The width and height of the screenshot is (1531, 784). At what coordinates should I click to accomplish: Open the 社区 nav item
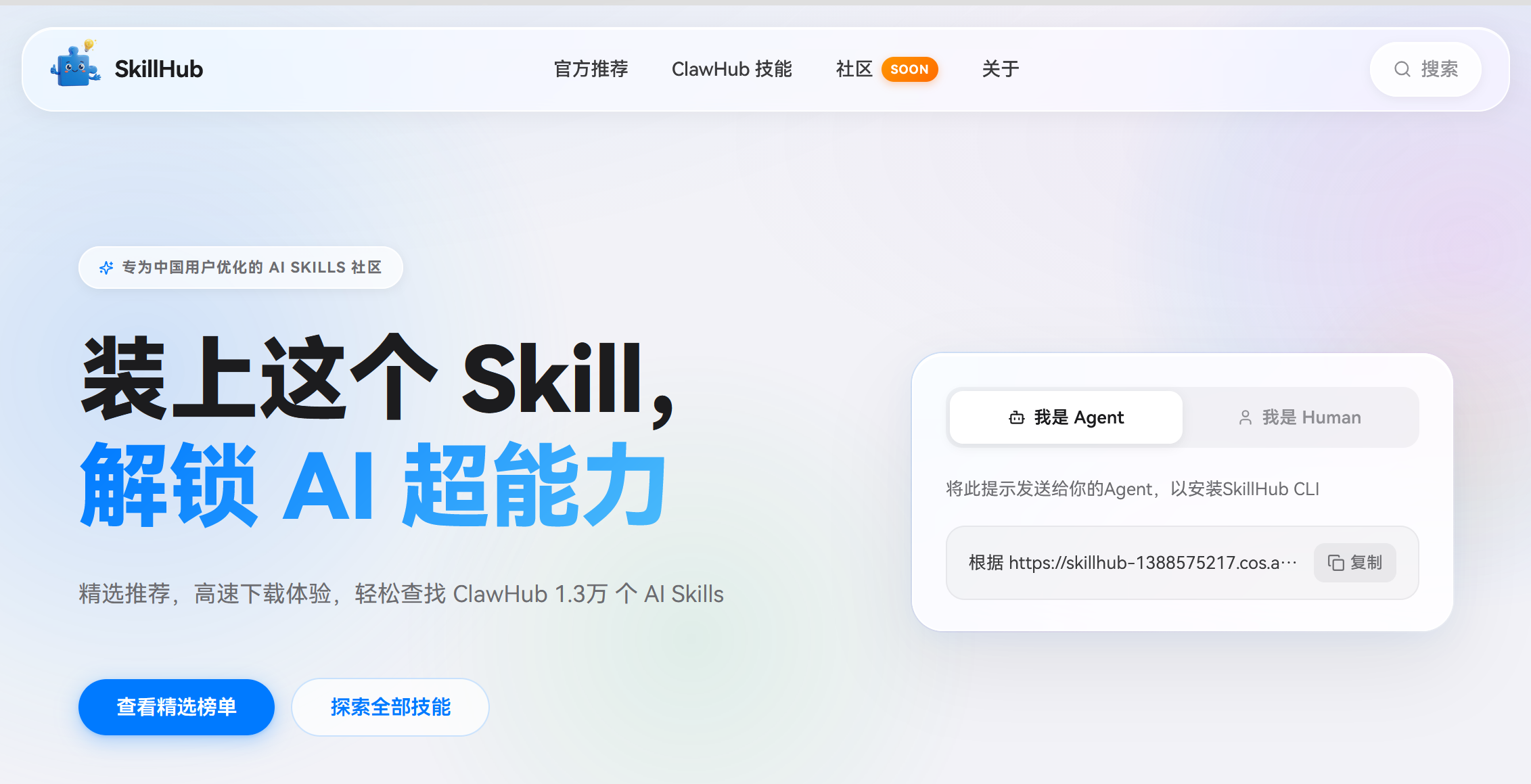pos(854,69)
